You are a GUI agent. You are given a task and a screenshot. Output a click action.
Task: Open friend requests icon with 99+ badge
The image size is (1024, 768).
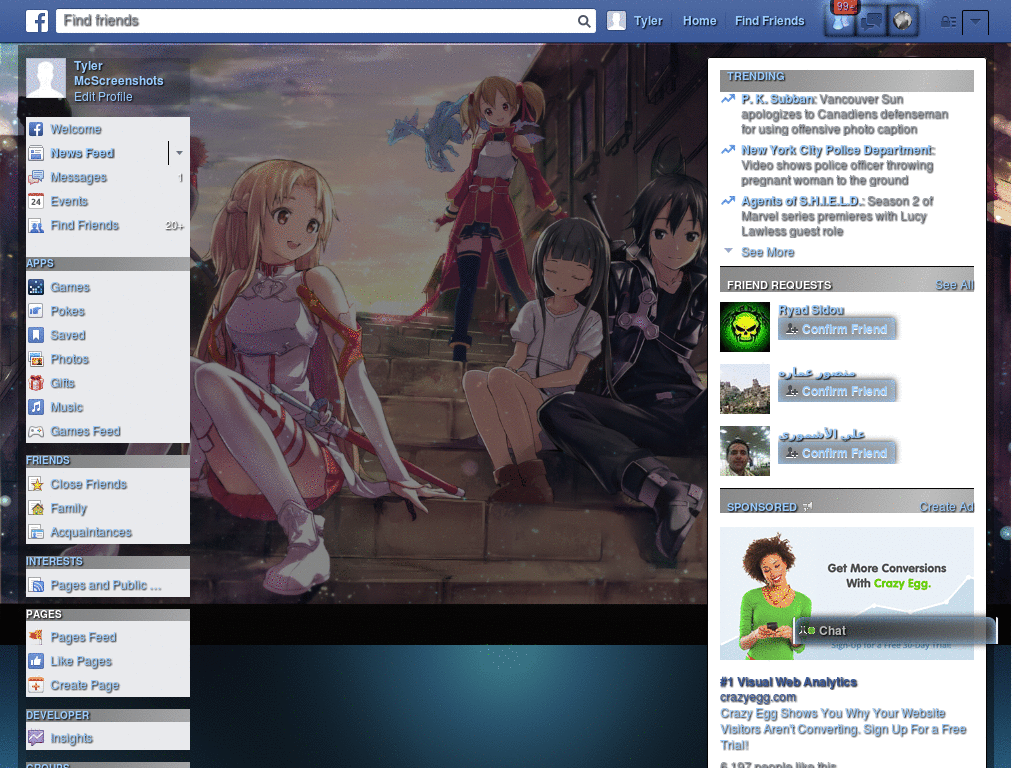coord(840,22)
